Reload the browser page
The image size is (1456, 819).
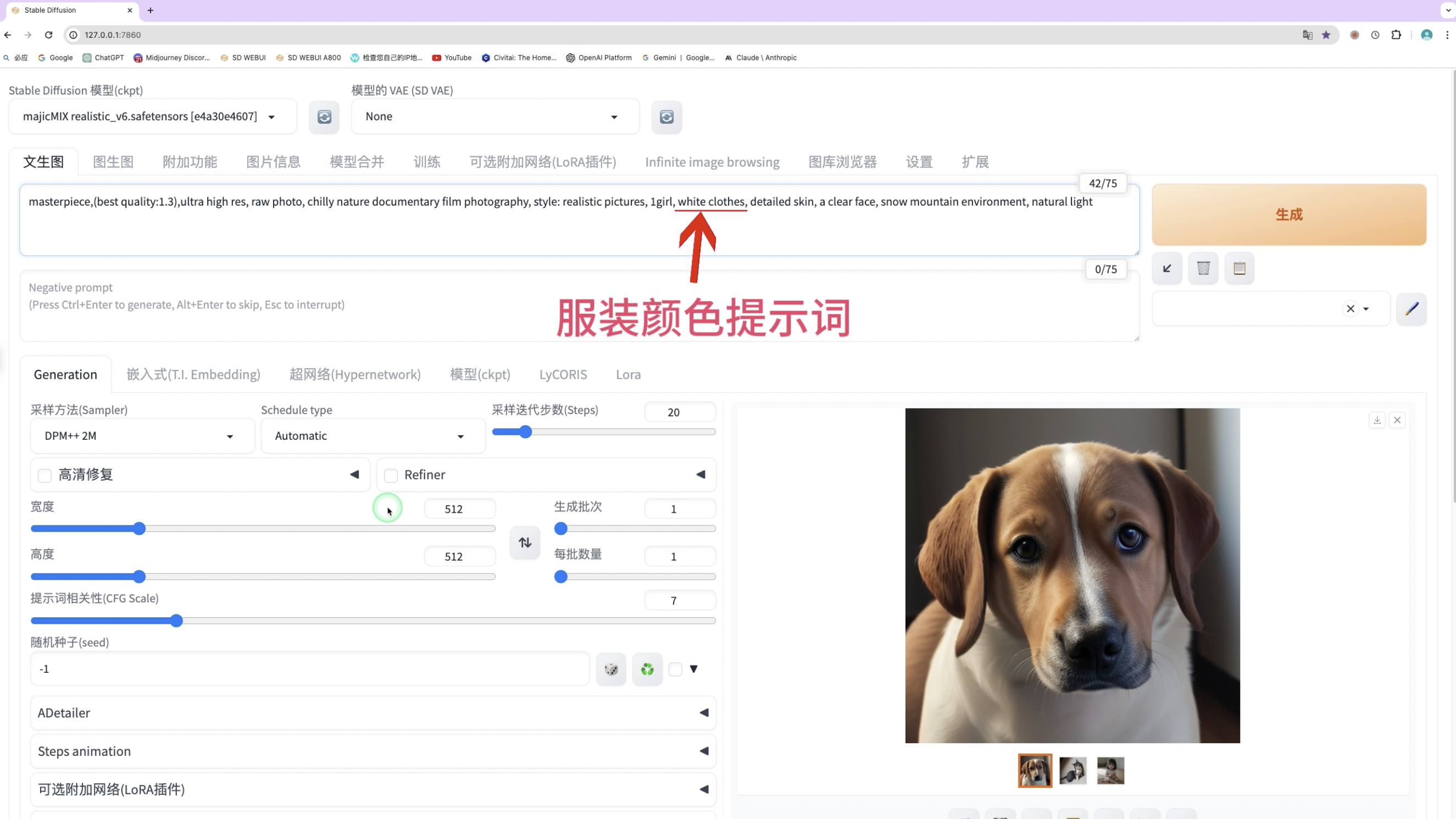click(x=48, y=35)
